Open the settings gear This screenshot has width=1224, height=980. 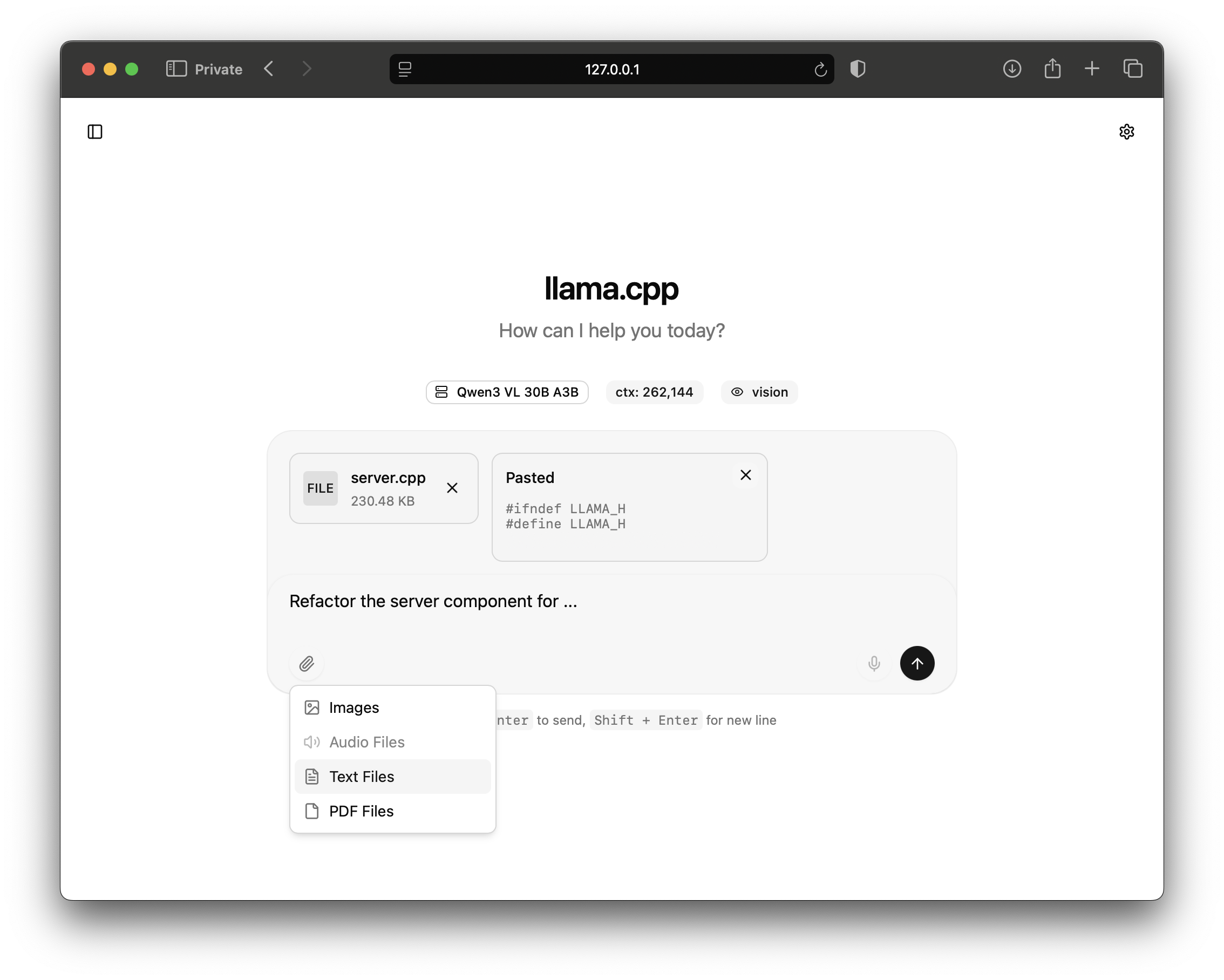point(1126,132)
